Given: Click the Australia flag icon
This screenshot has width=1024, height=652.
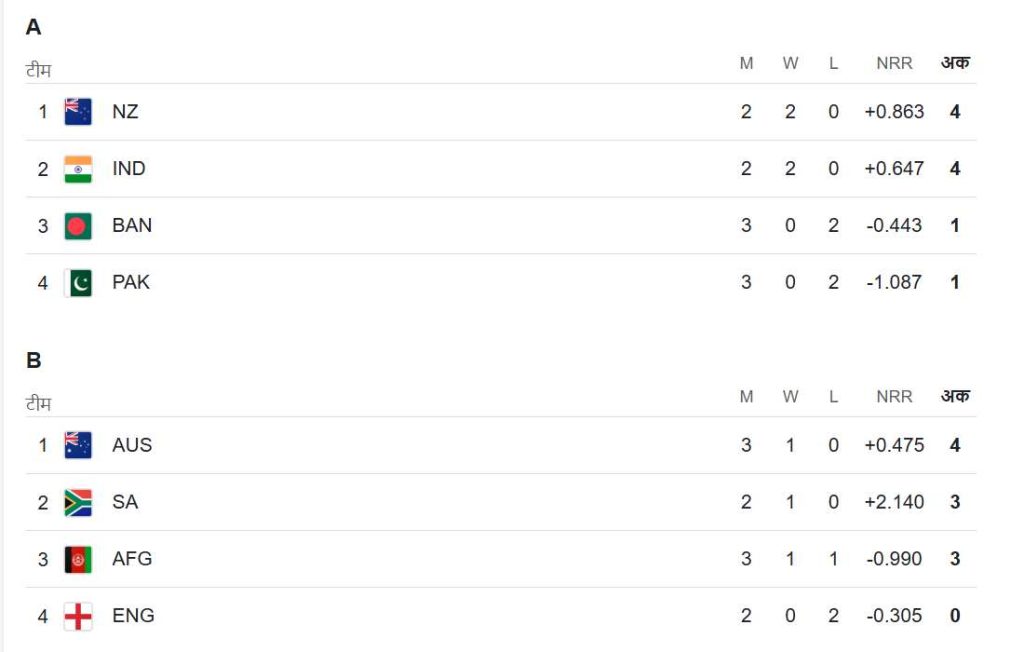Looking at the screenshot, I should tap(78, 445).
